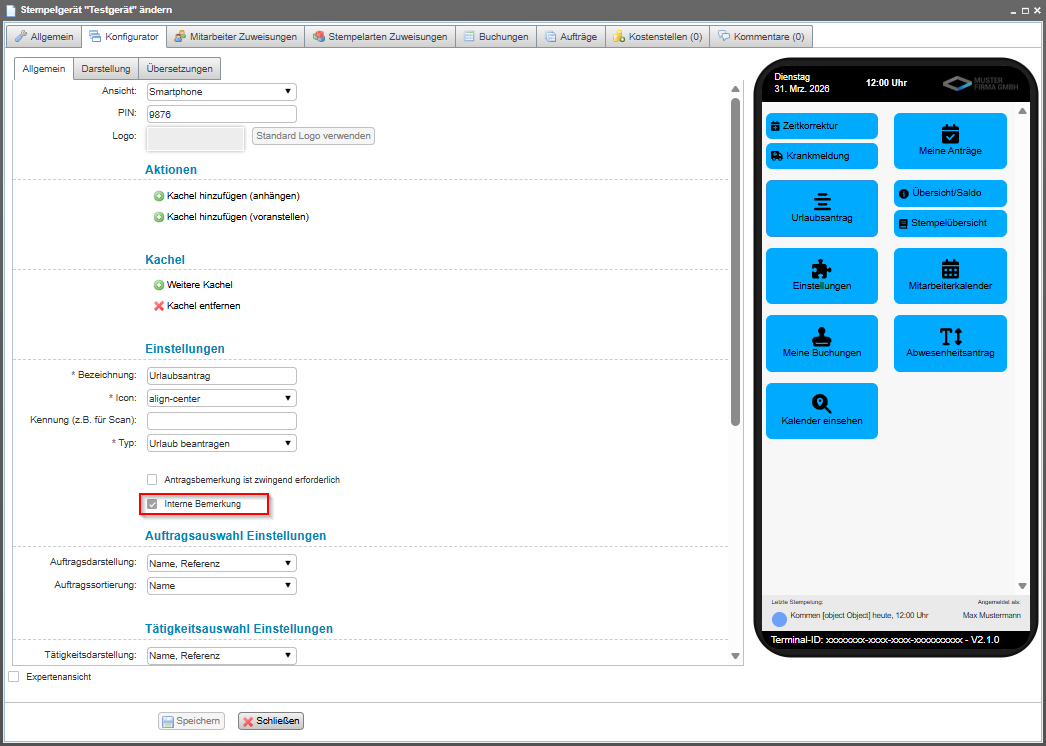The width and height of the screenshot is (1046, 746).
Task: Tap the Mitarbeiterkalender calendar tile
Action: pyautogui.click(x=950, y=275)
